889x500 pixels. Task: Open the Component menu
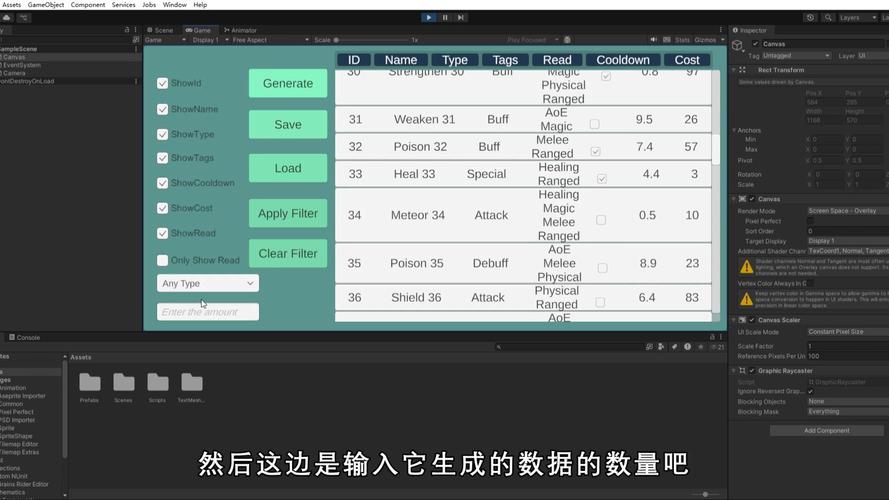click(88, 5)
